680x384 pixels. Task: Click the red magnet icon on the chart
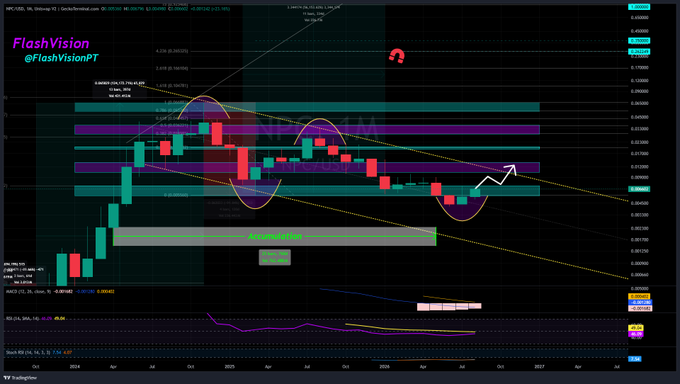coord(396,56)
